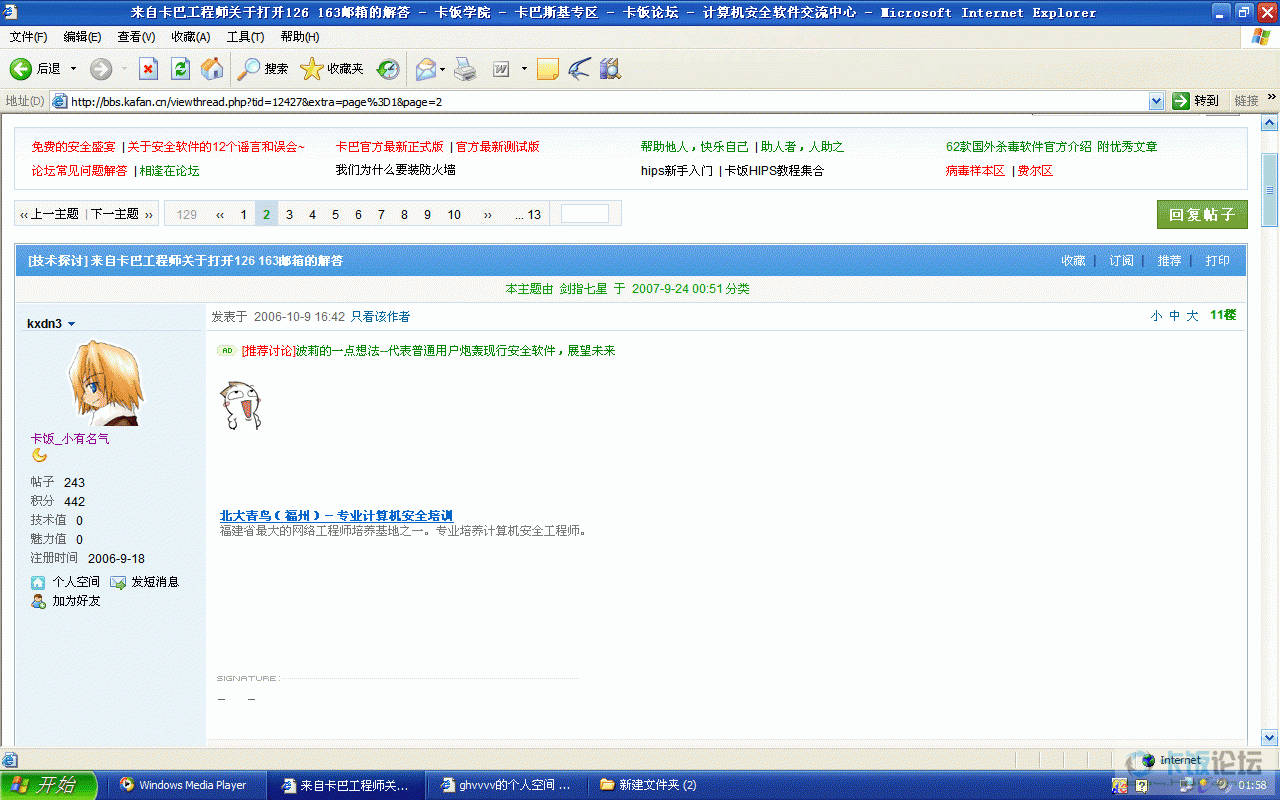Expand the address bar dropdown arrow
The width and height of the screenshot is (1280, 800).
(1156, 101)
